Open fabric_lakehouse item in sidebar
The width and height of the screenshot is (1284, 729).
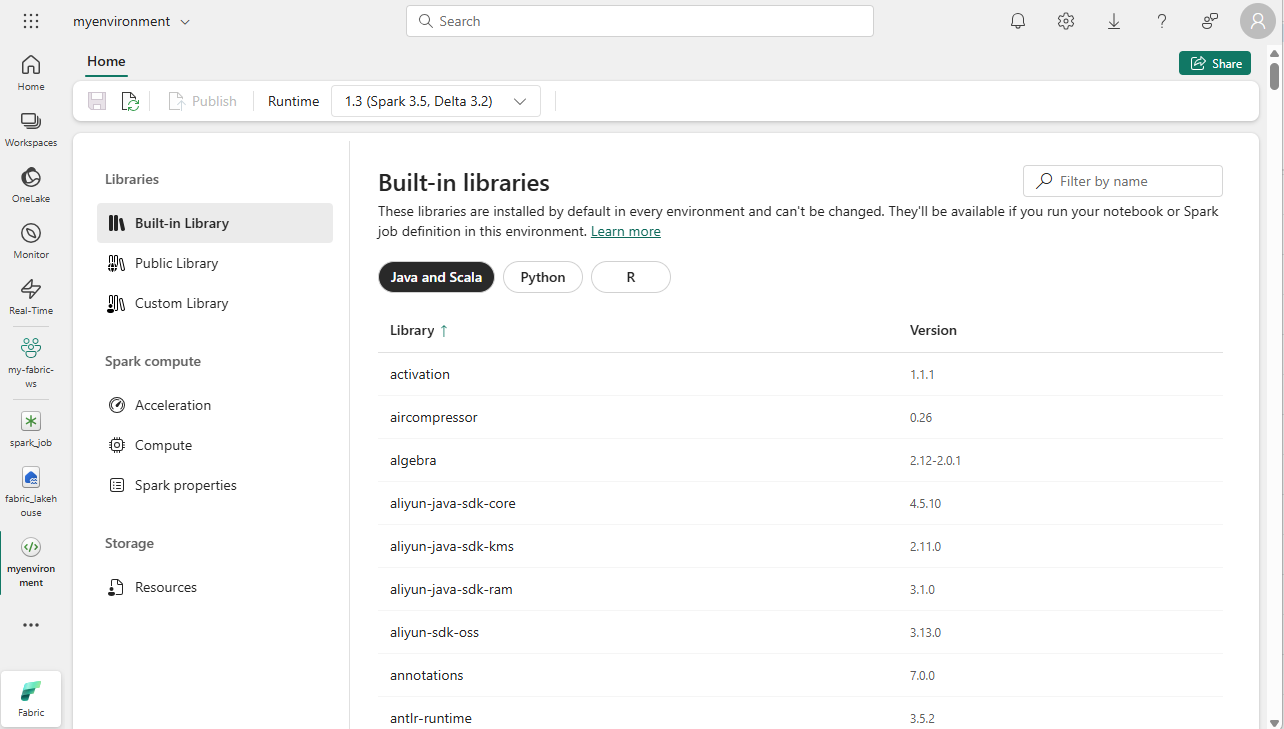(31, 492)
